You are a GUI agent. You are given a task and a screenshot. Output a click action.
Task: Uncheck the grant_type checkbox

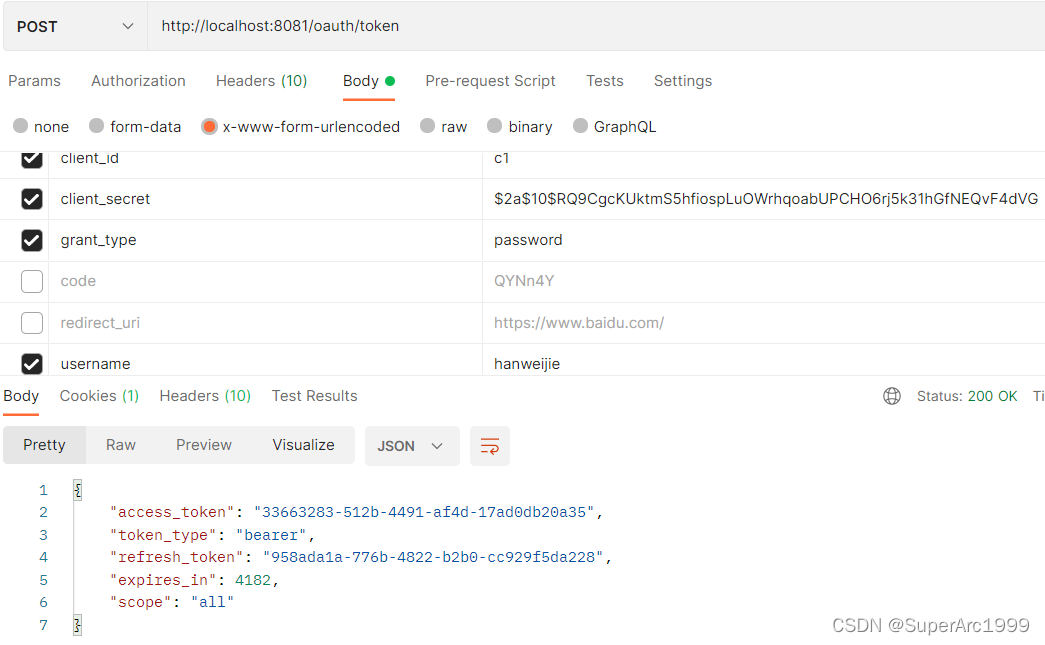click(31, 241)
